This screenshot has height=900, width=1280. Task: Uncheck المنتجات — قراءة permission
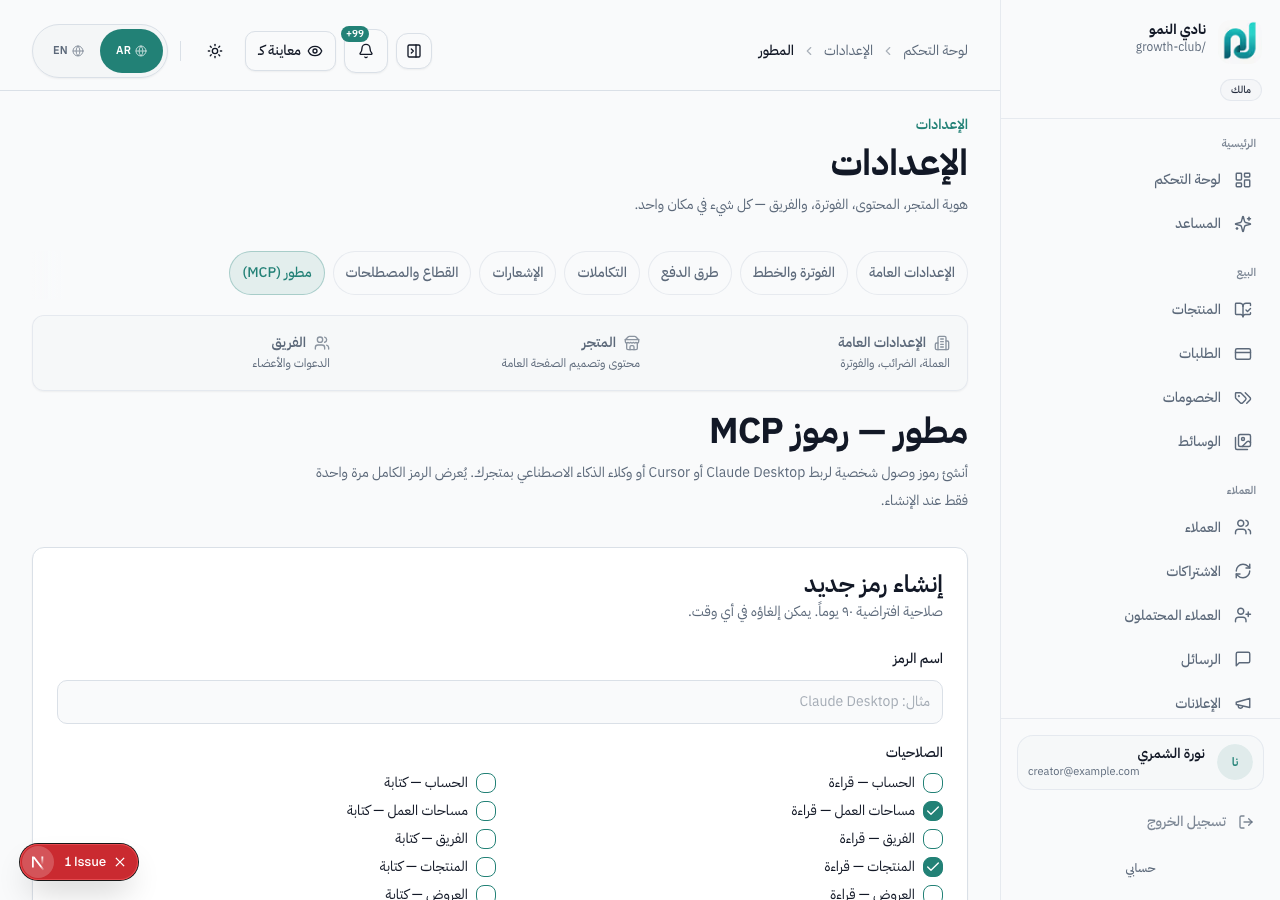933,867
